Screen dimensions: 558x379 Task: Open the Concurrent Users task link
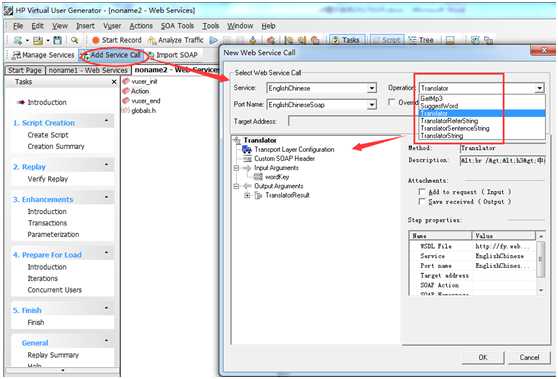click(54, 290)
